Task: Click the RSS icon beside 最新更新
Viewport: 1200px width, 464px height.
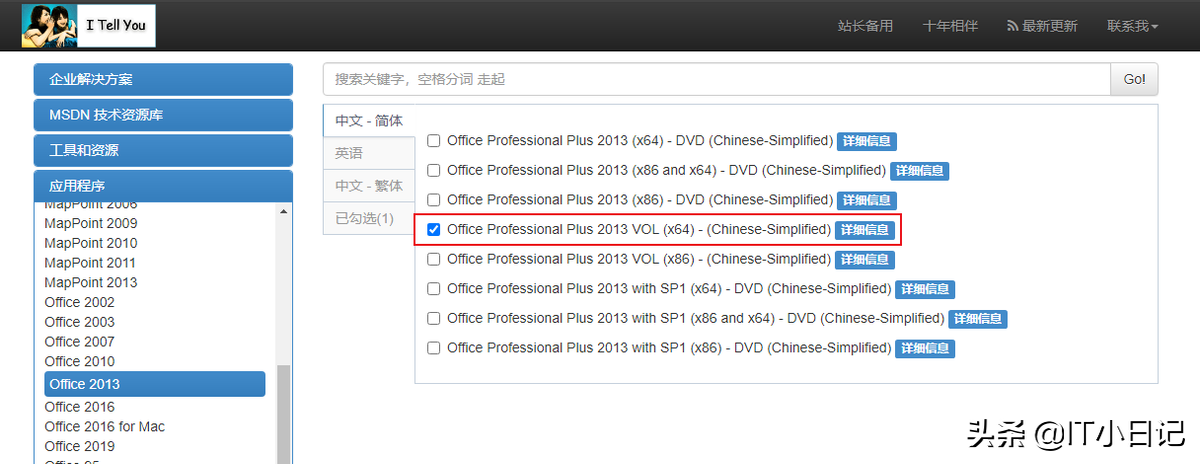Action: tap(1012, 26)
